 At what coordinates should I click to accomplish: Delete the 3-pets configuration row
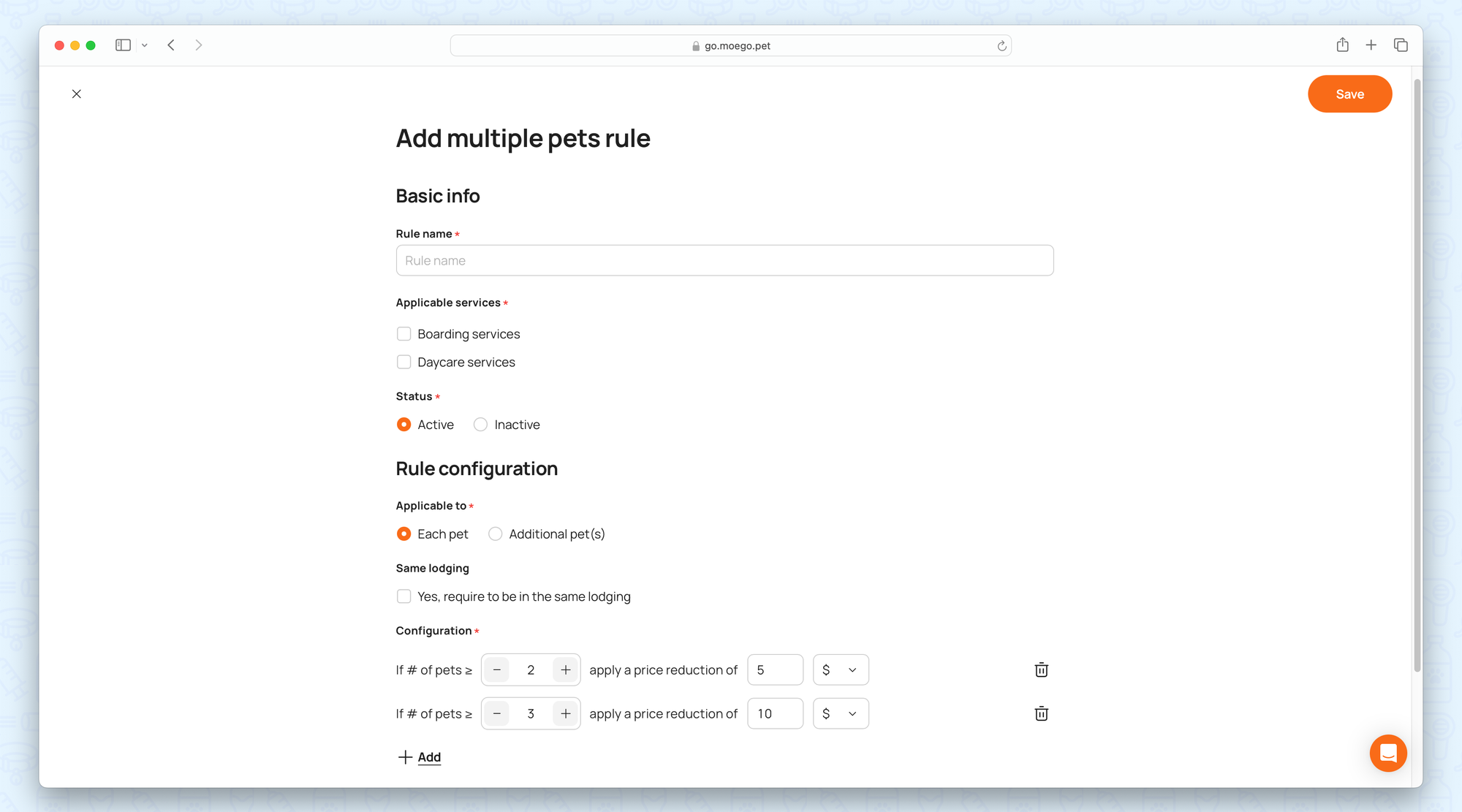click(x=1041, y=713)
